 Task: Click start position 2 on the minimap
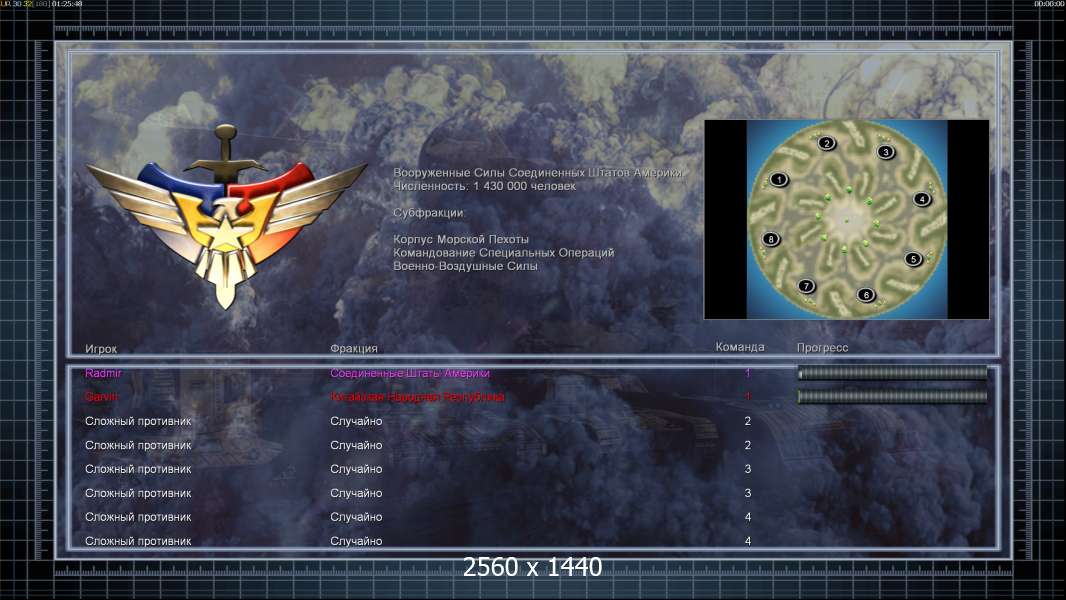(827, 143)
